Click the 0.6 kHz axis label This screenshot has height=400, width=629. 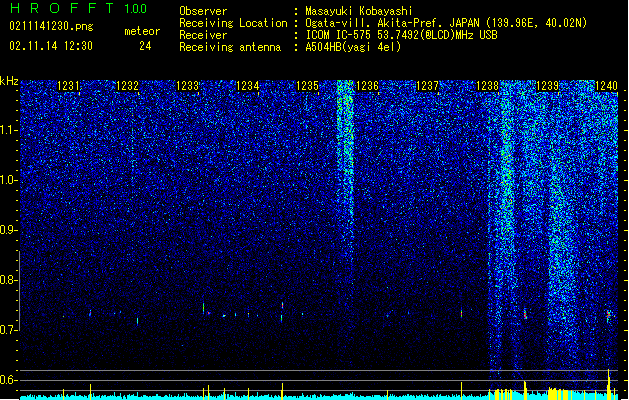click(8, 380)
